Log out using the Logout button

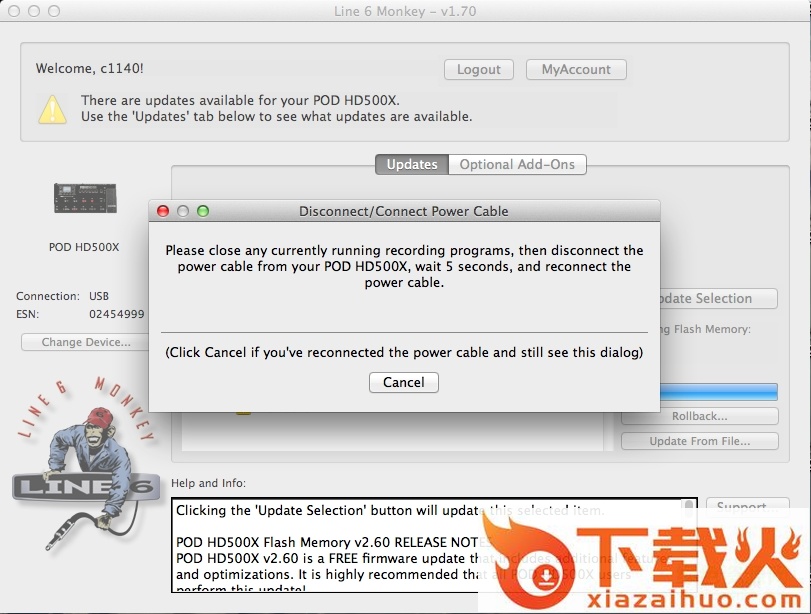478,69
